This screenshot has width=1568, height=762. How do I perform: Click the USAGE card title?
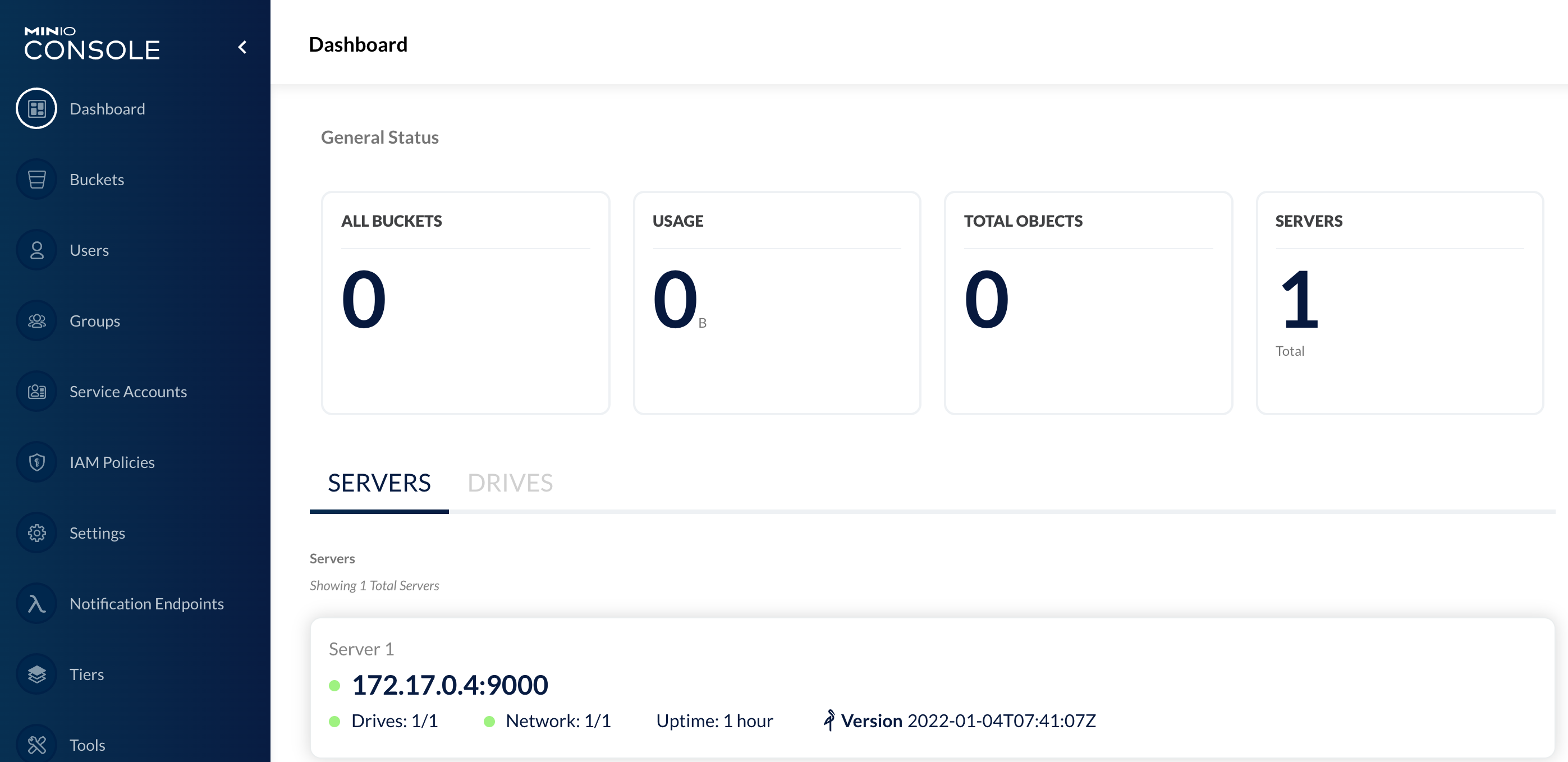point(677,221)
